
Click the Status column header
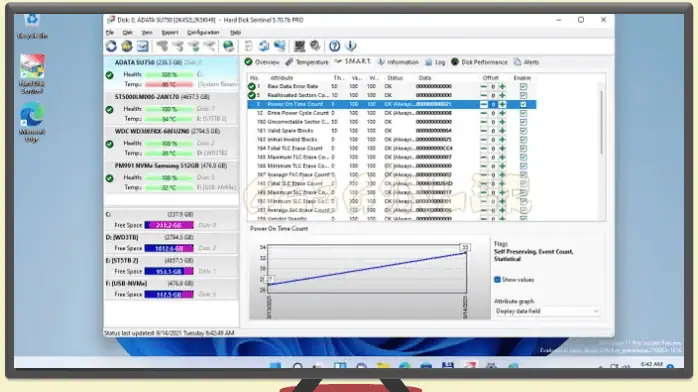(394, 78)
